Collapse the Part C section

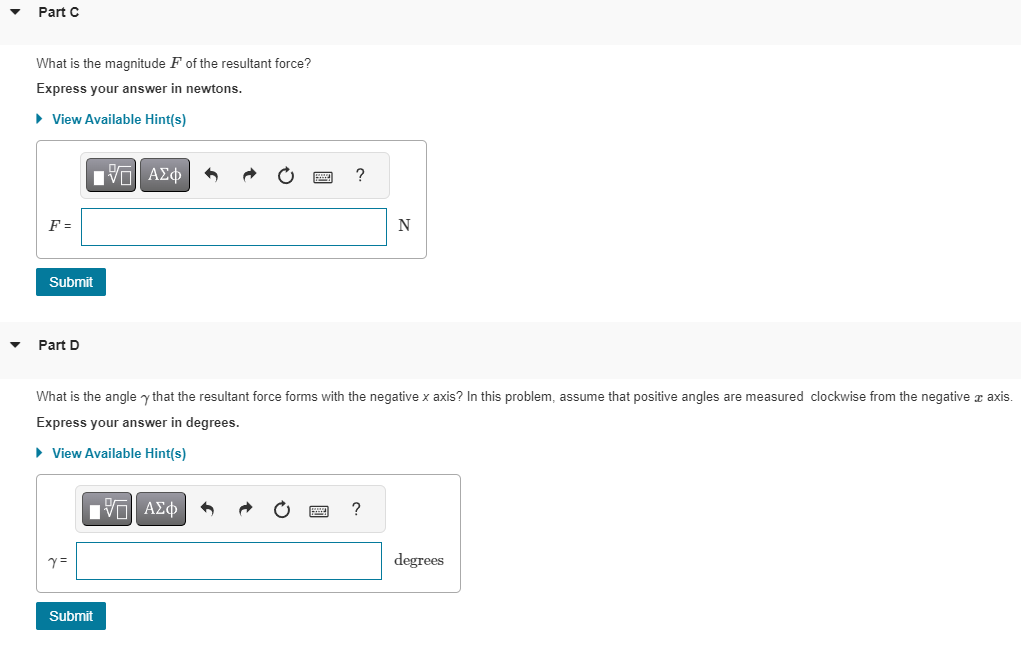tap(14, 11)
